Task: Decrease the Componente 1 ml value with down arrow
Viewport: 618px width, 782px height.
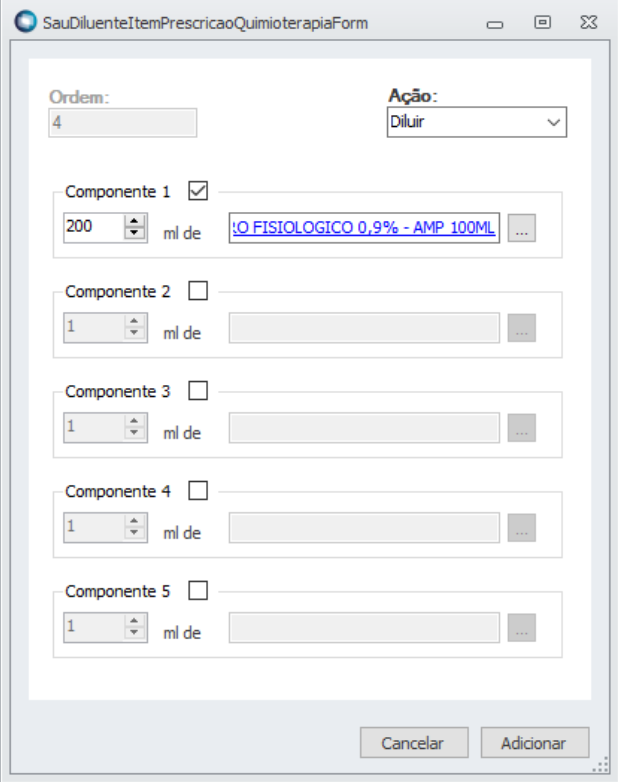Action: pyautogui.click(x=134, y=233)
